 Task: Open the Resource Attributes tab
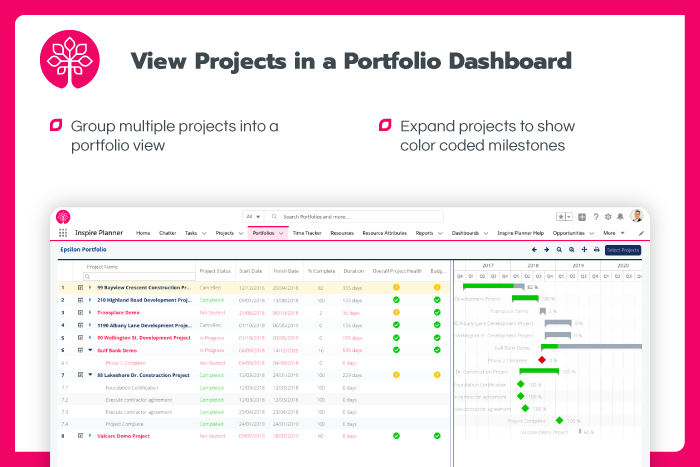[x=384, y=233]
